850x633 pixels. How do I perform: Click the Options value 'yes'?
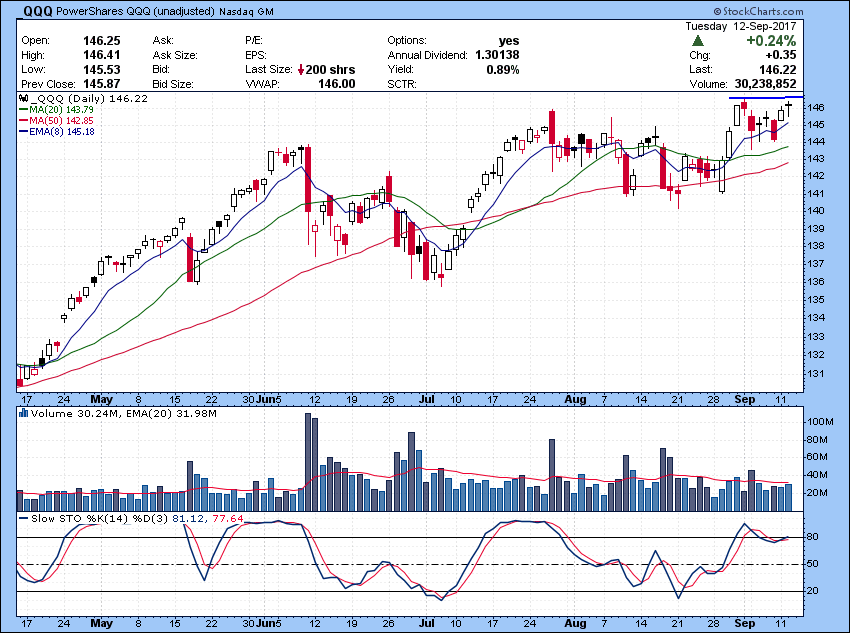pos(509,41)
